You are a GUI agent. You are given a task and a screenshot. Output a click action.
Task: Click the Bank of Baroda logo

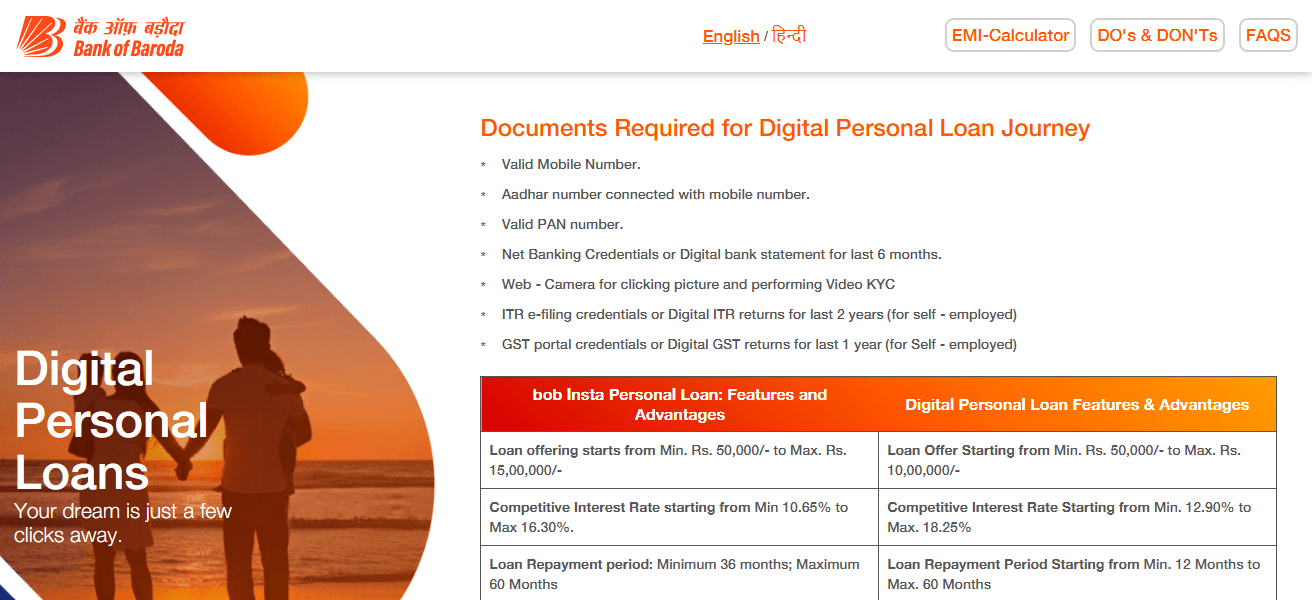[100, 36]
